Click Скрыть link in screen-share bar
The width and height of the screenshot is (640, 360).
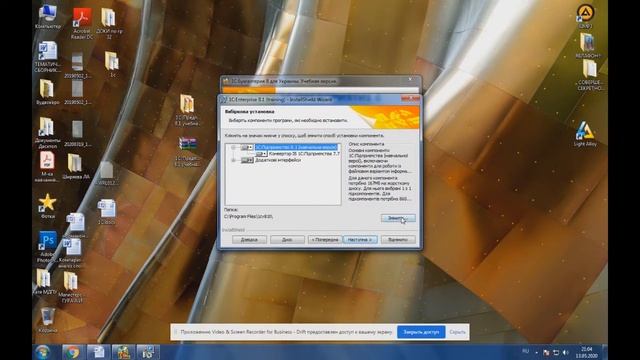click(x=457, y=332)
